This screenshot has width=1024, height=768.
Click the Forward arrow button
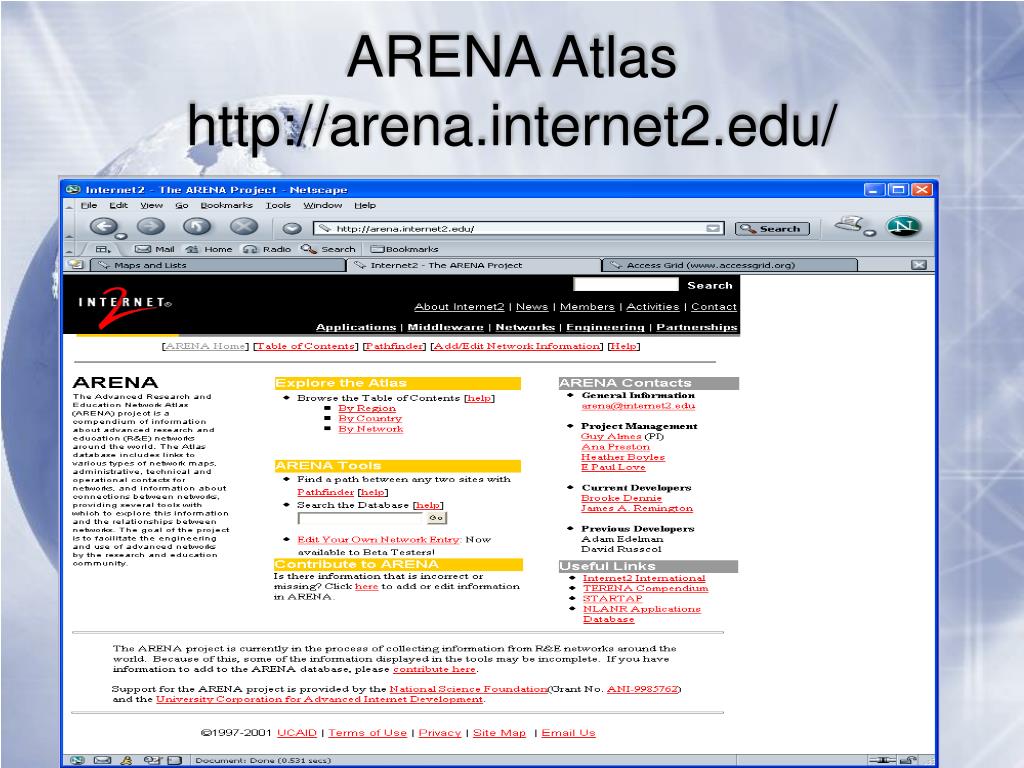coord(150,227)
